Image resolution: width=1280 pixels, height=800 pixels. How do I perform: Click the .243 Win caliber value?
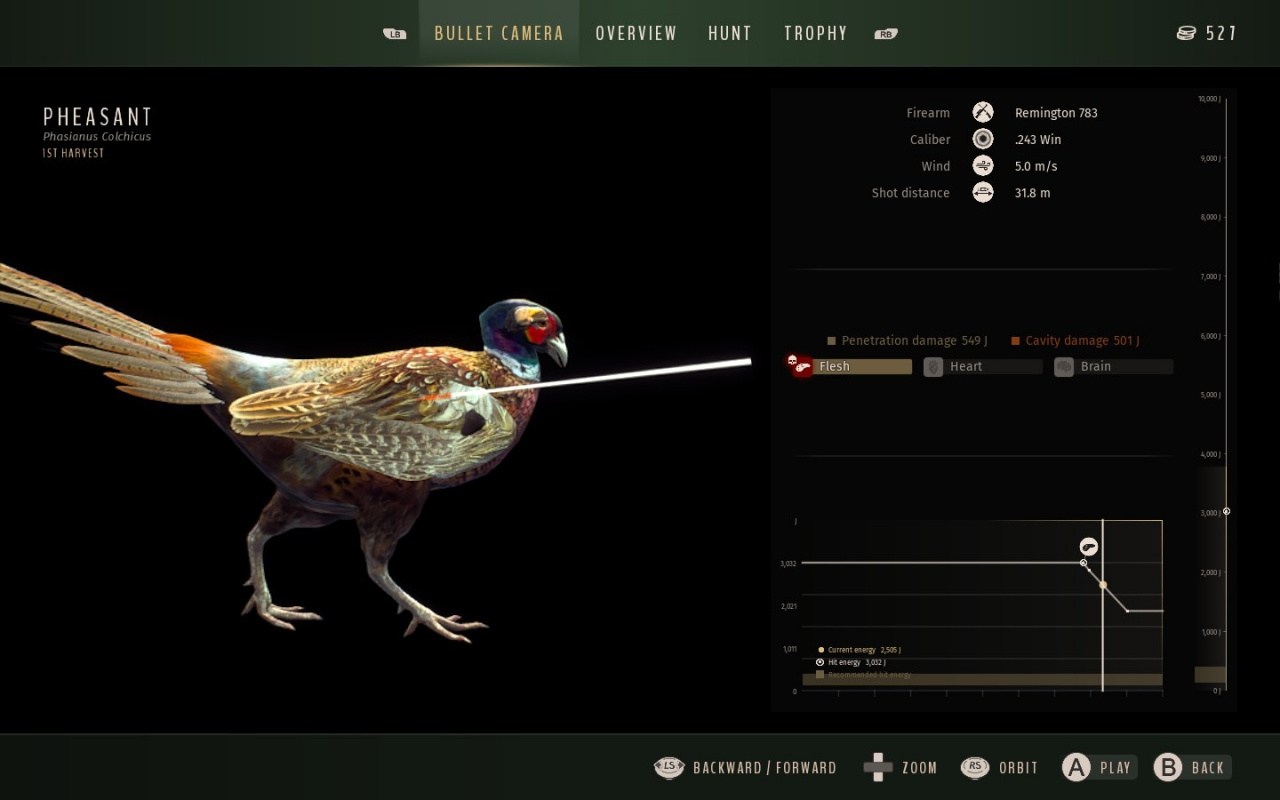click(1038, 140)
